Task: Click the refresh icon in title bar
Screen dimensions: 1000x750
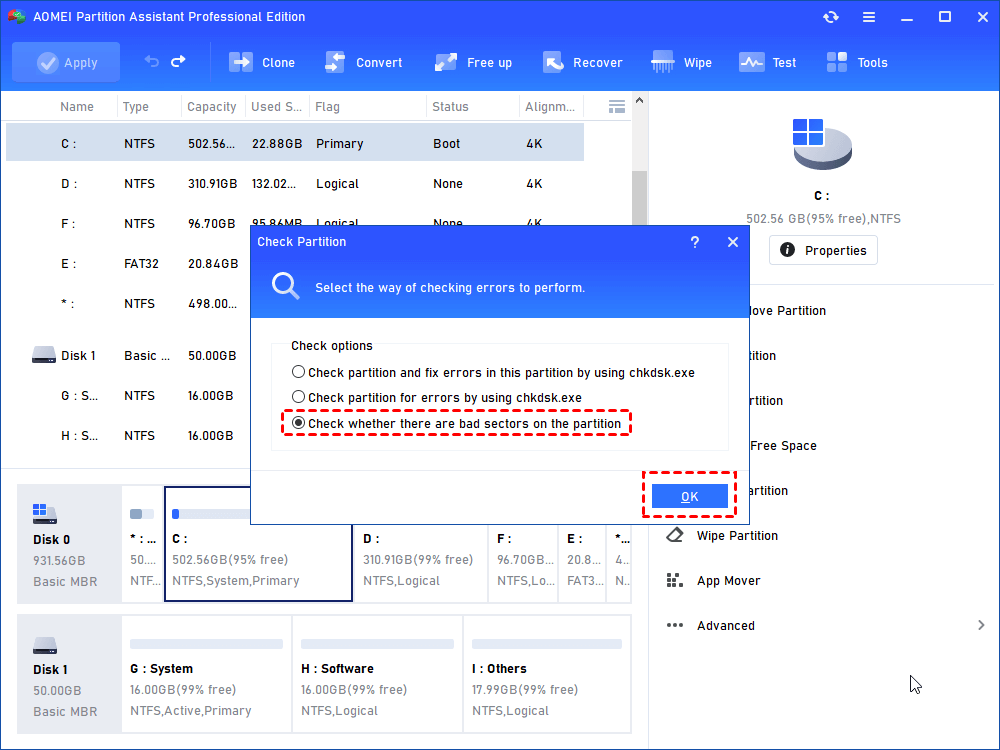Action: point(830,17)
